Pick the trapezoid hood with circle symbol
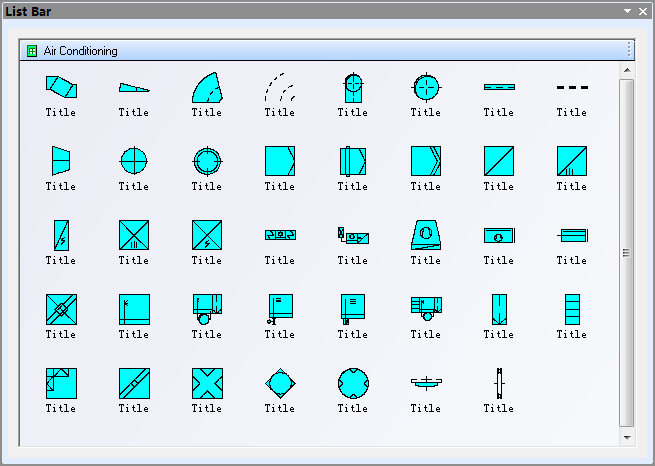The height and width of the screenshot is (466, 655). pos(425,235)
